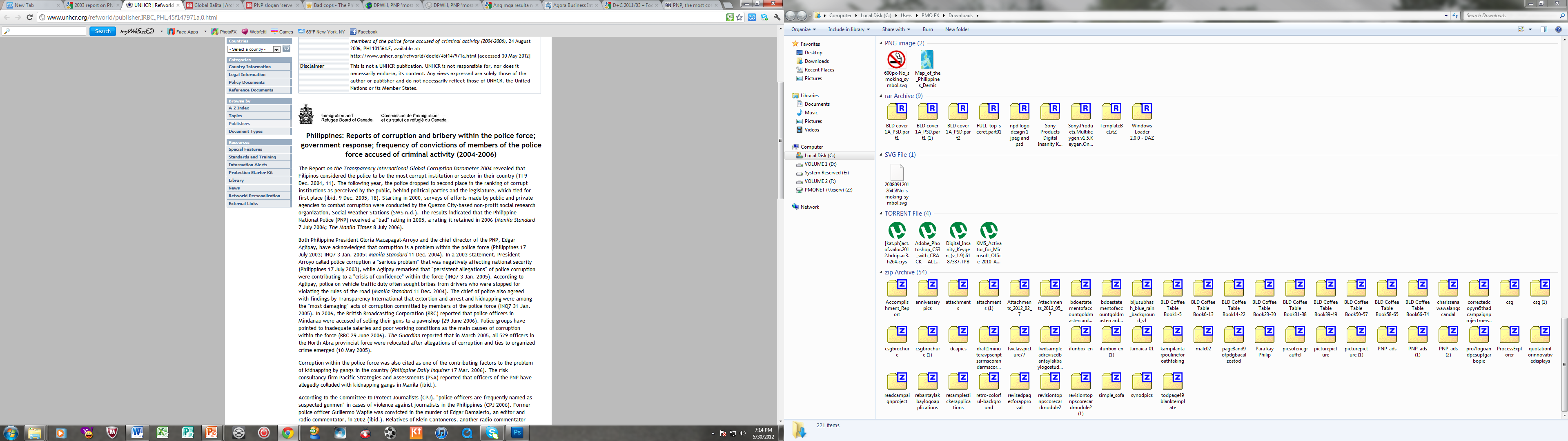Image resolution: width=1568 pixels, height=441 pixels.
Task: Click the myWebFace toolbar search box
Action: coord(45,32)
